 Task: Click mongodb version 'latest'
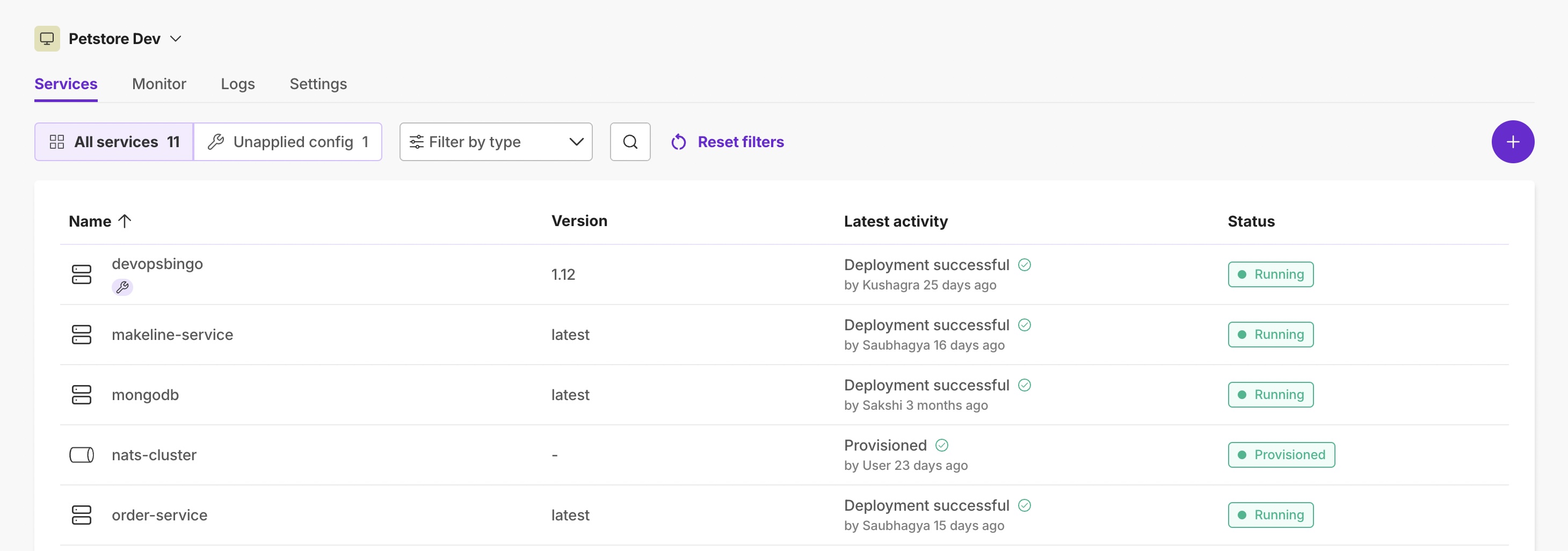point(570,395)
